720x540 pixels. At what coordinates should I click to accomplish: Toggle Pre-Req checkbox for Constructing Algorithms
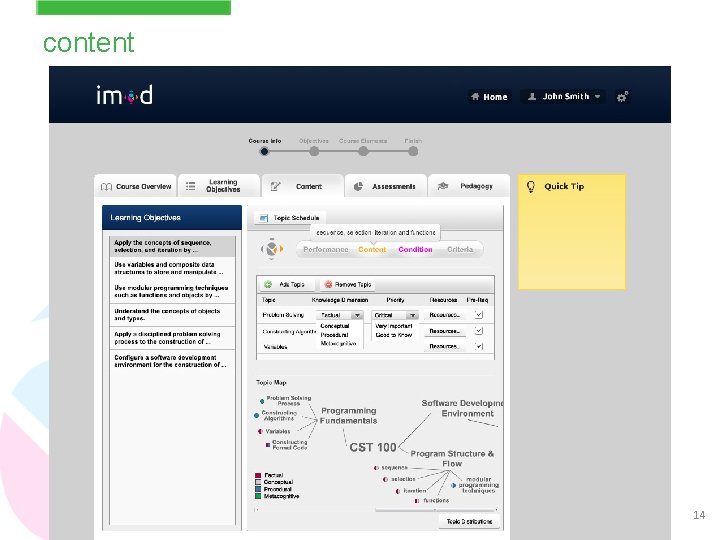tap(478, 331)
